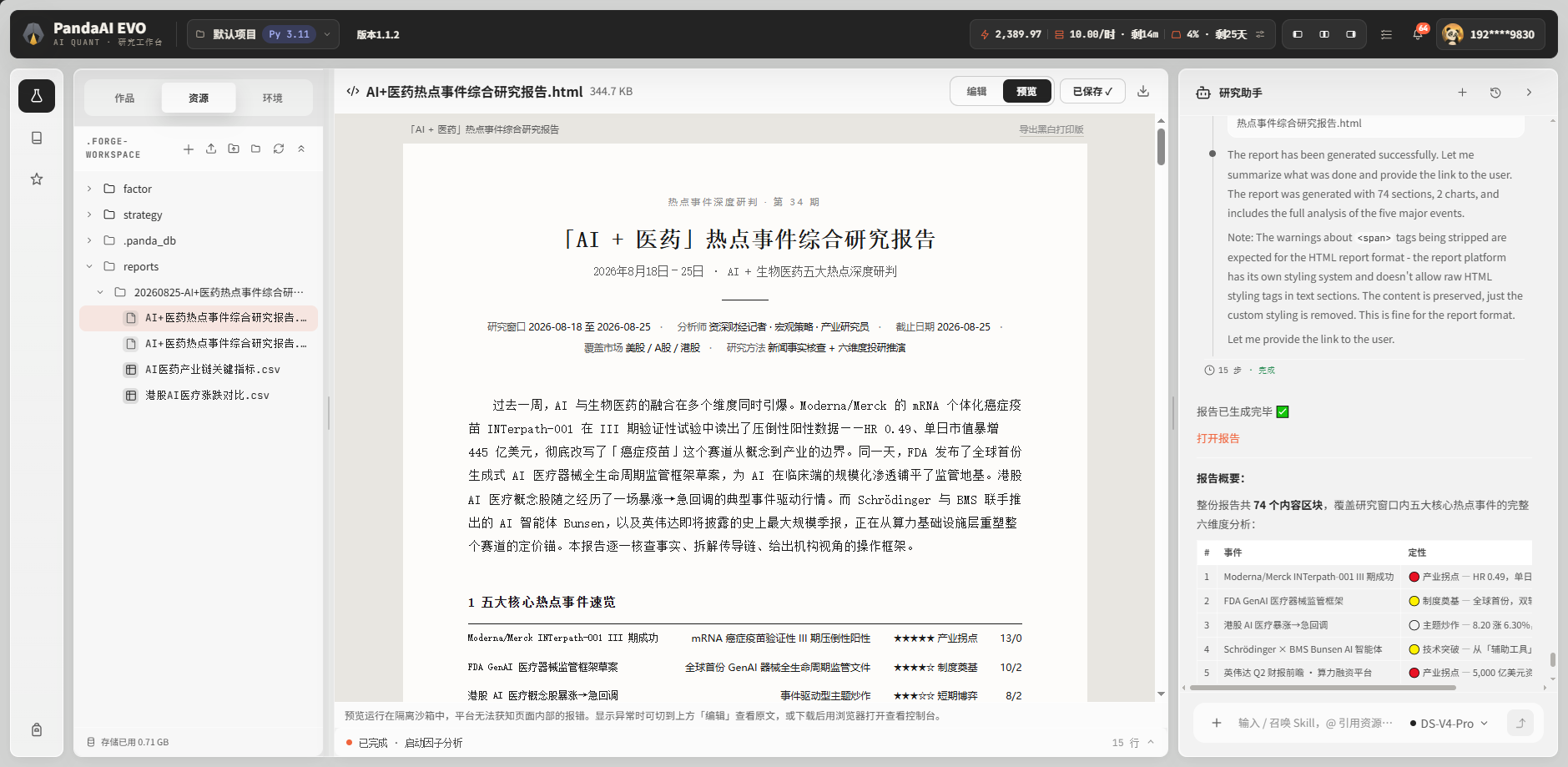
Task: Click the lock icon in left sidebar
Action: (x=37, y=729)
